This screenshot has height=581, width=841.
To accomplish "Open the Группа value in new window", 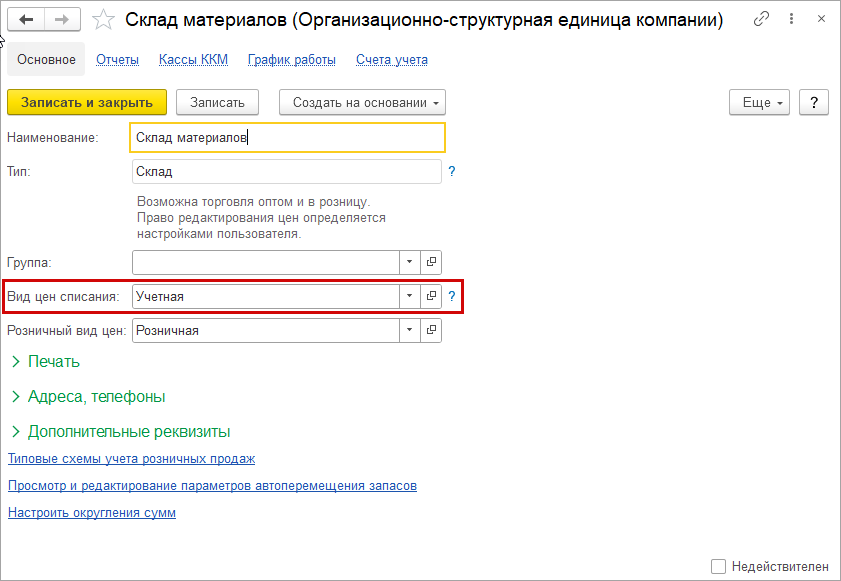I will [x=431, y=262].
